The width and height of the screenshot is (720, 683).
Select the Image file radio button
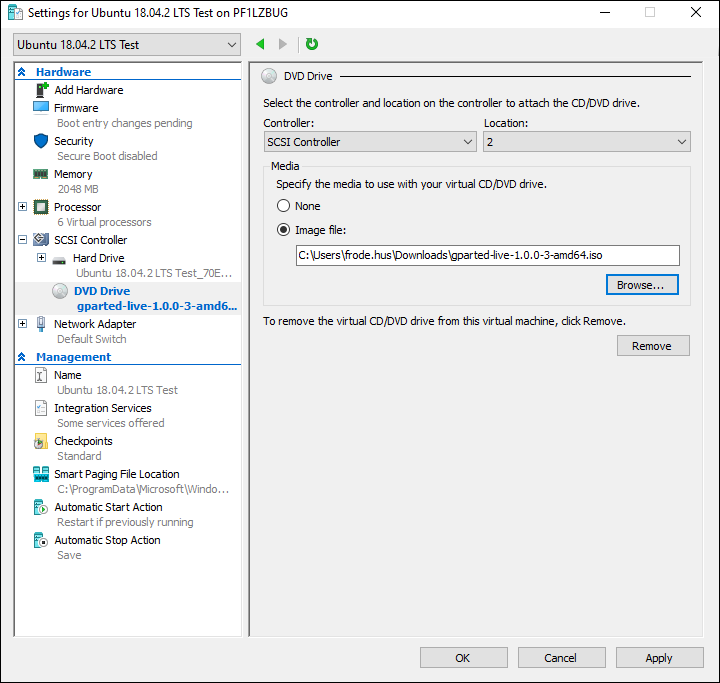tap(283, 229)
